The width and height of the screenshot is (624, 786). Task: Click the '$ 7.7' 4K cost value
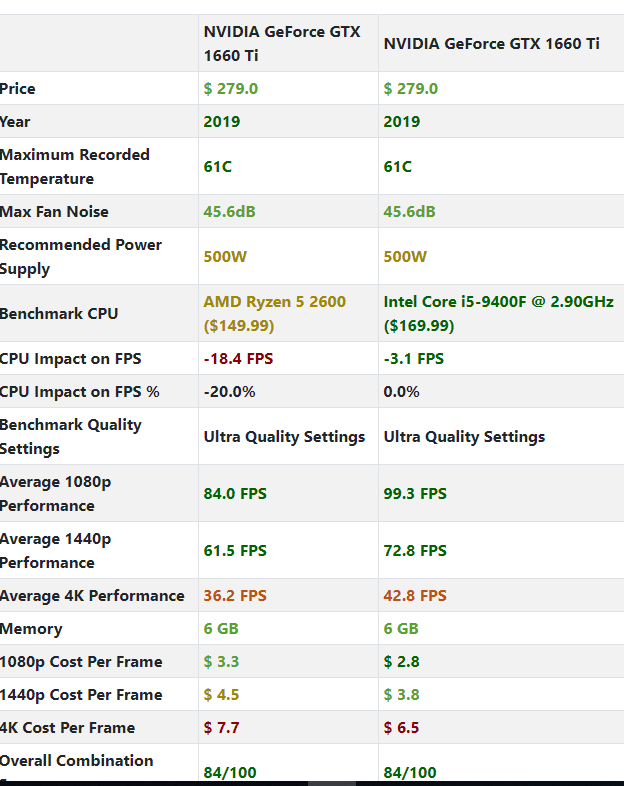click(x=222, y=728)
